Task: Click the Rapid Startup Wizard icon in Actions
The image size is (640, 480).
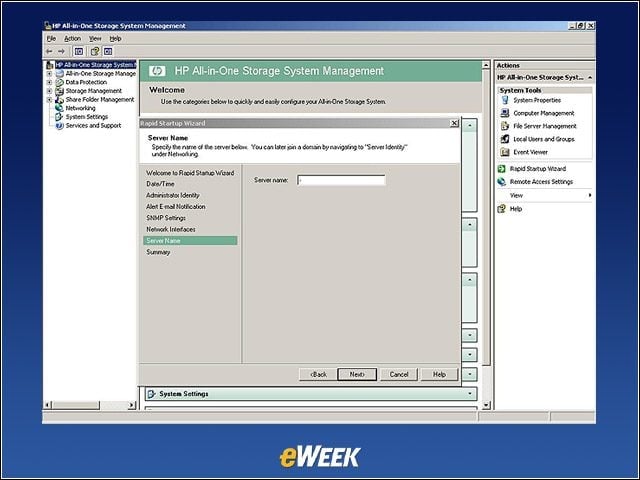Action: (x=502, y=169)
